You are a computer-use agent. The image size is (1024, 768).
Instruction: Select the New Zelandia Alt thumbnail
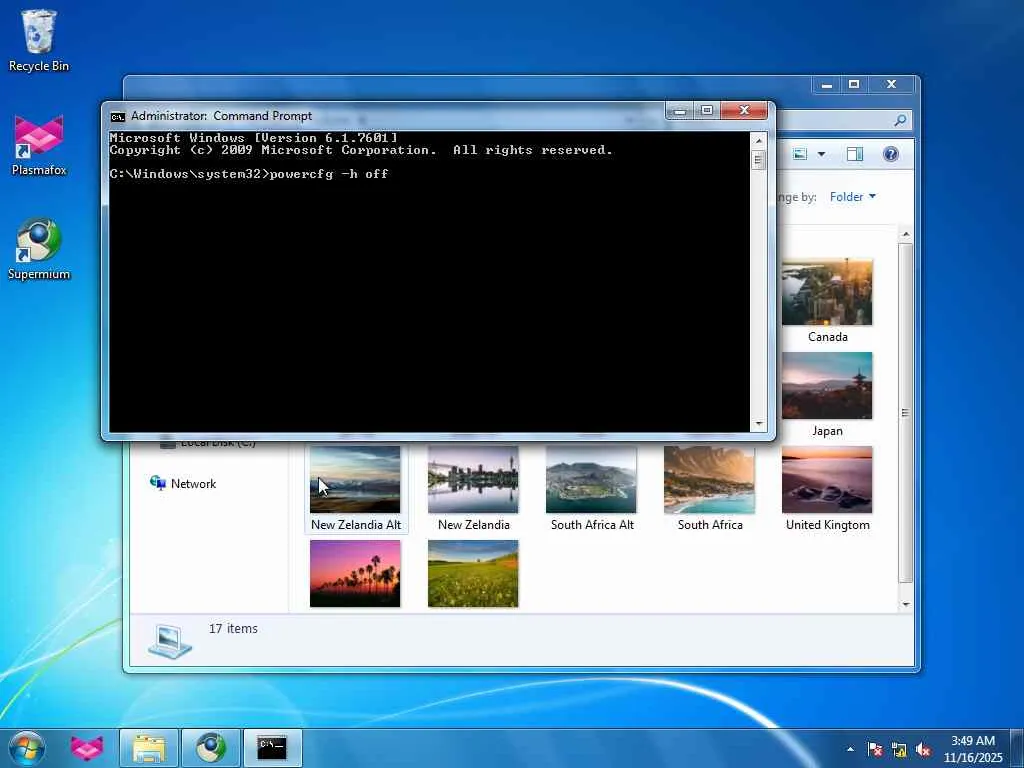click(x=355, y=479)
